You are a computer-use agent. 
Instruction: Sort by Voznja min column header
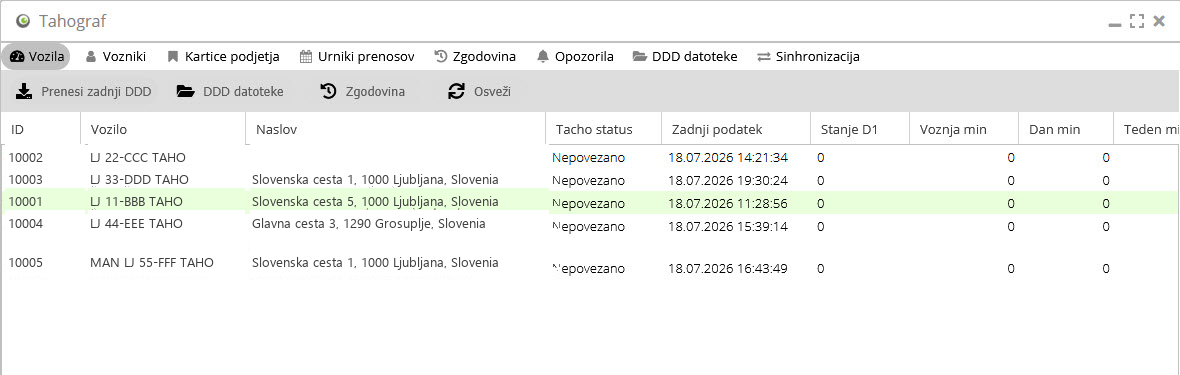[964, 130]
